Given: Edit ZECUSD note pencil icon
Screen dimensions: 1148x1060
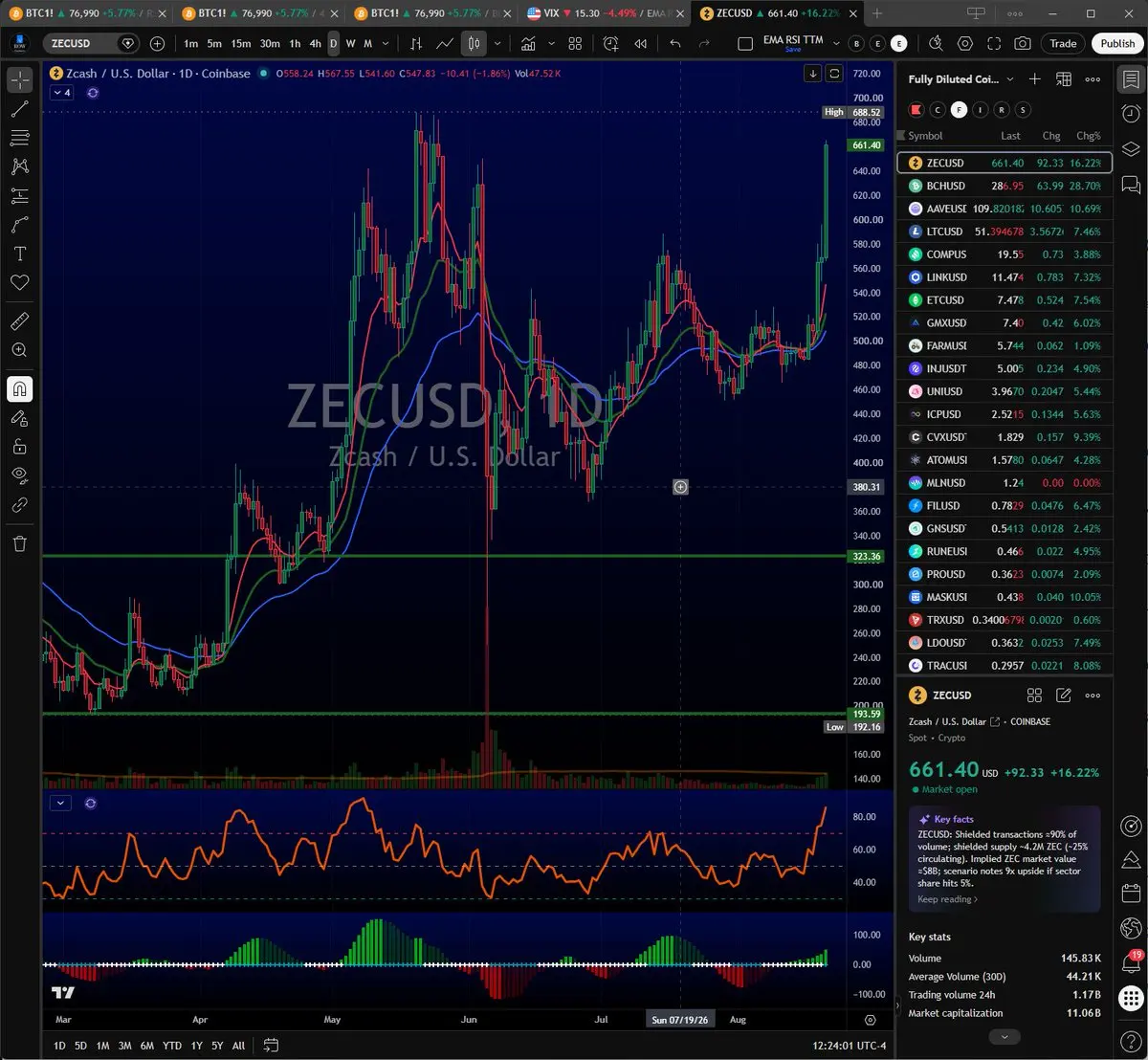Looking at the screenshot, I should [1063, 696].
